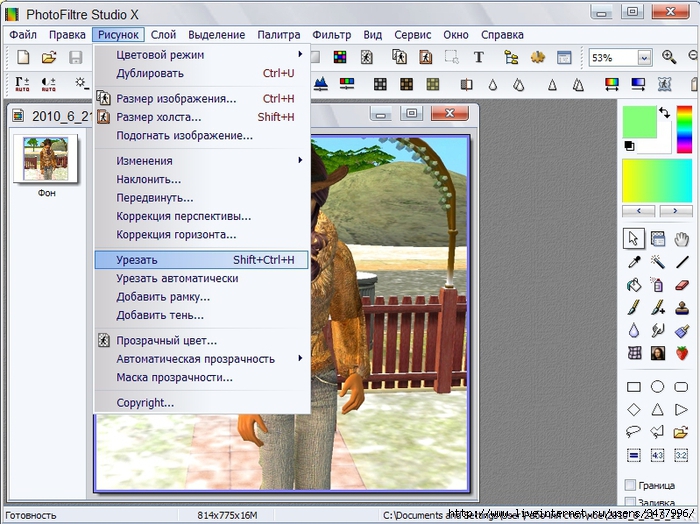Open the Фильтр menu
This screenshot has height=524, width=700.
point(331,34)
